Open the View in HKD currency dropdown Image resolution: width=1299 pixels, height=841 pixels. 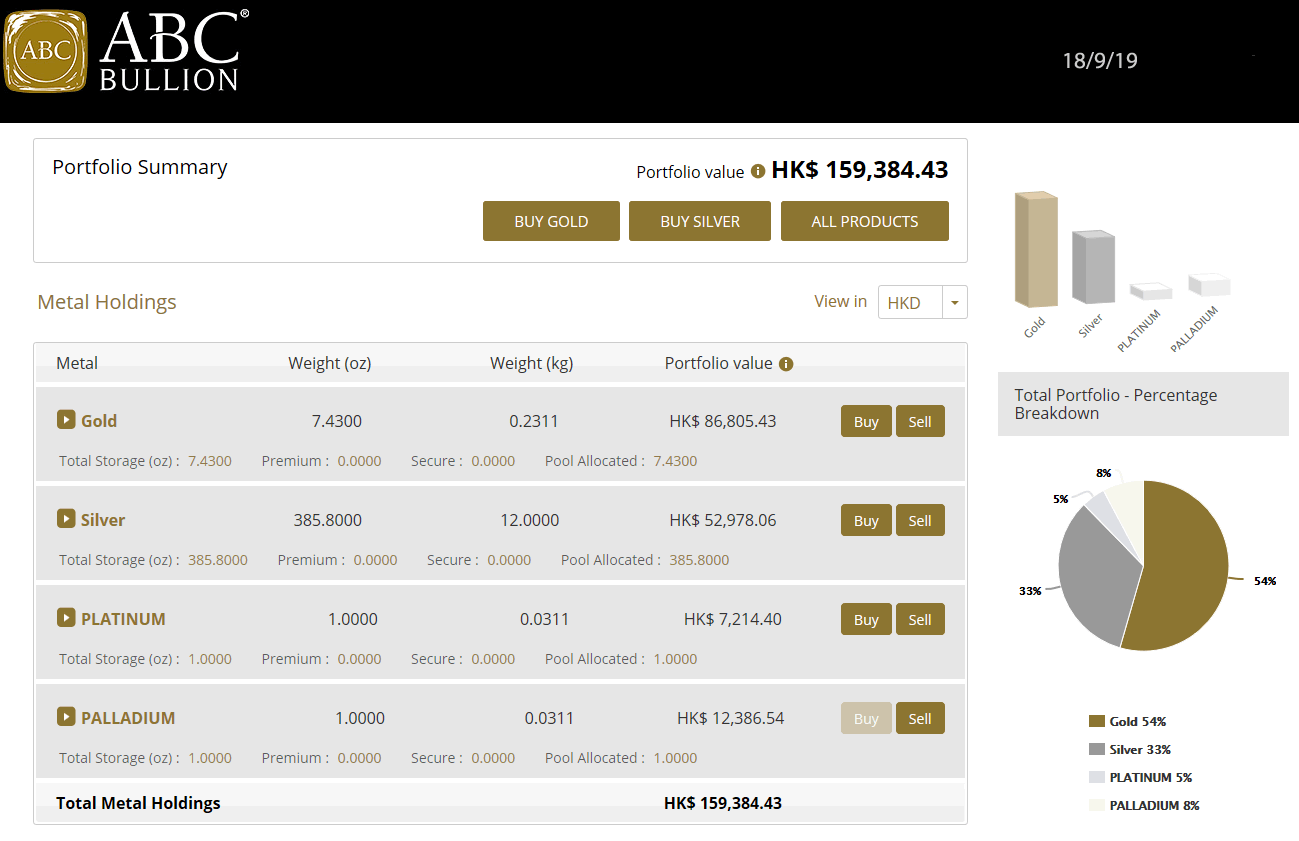(923, 302)
